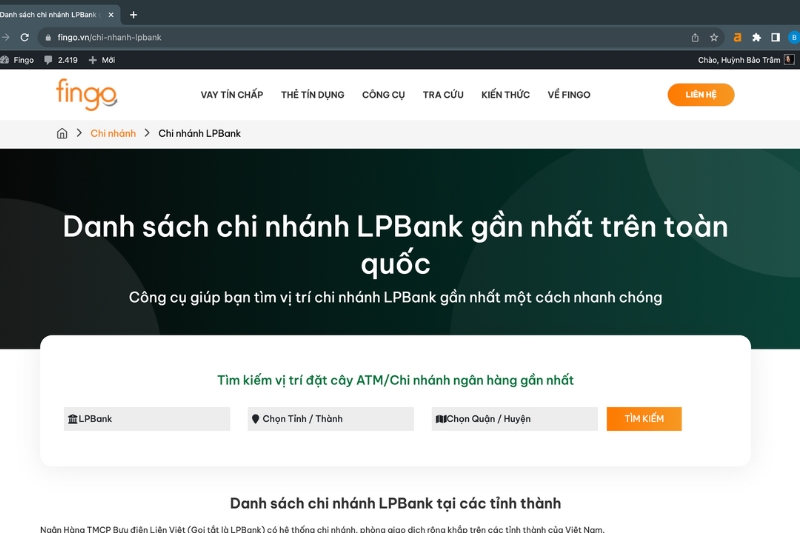Open the Chrome profile avatar
The image size is (800, 533).
[x=794, y=37]
